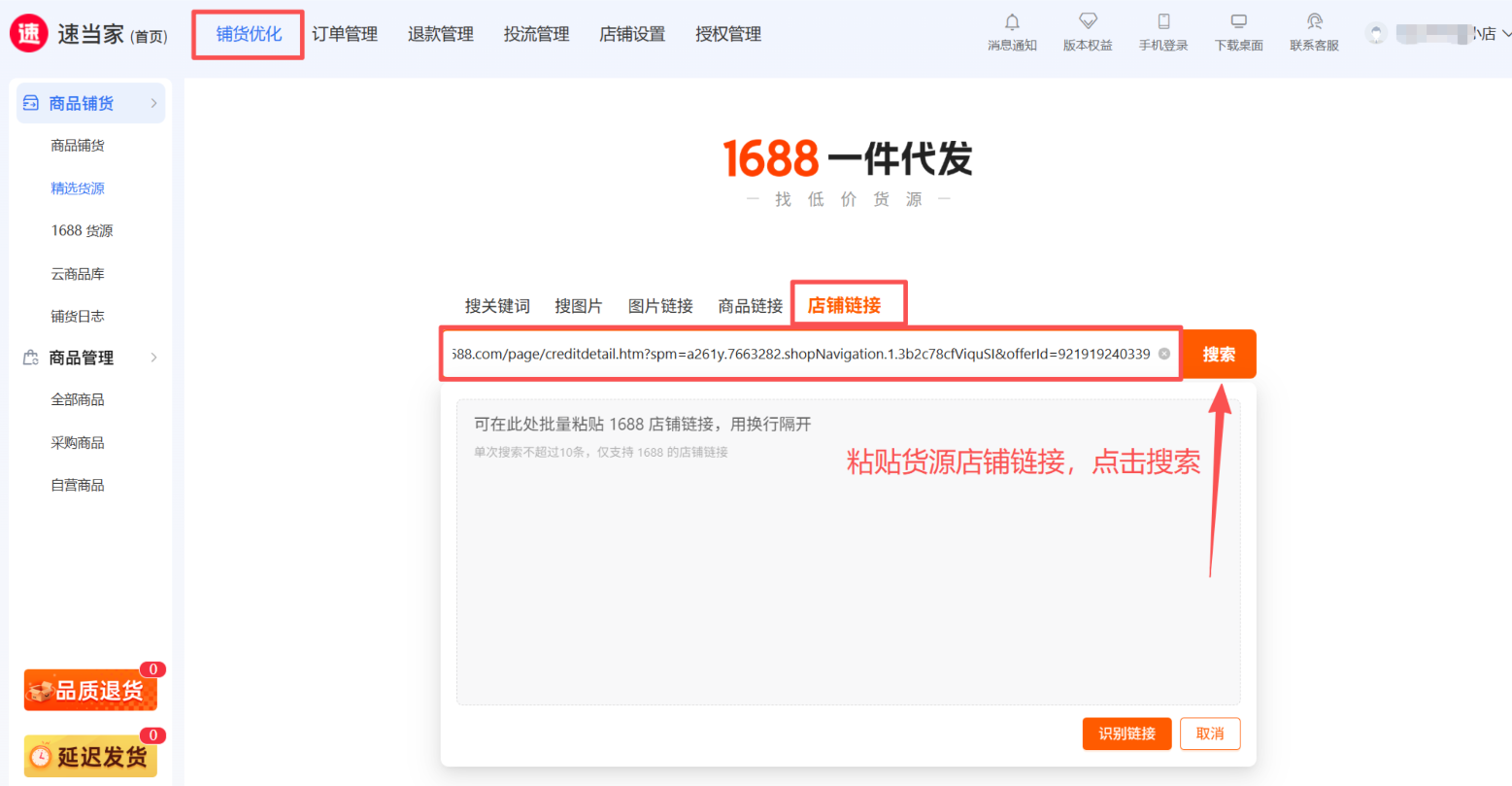Open 版本权益 diamond icon
The height and width of the screenshot is (786, 1512).
[x=1088, y=22]
